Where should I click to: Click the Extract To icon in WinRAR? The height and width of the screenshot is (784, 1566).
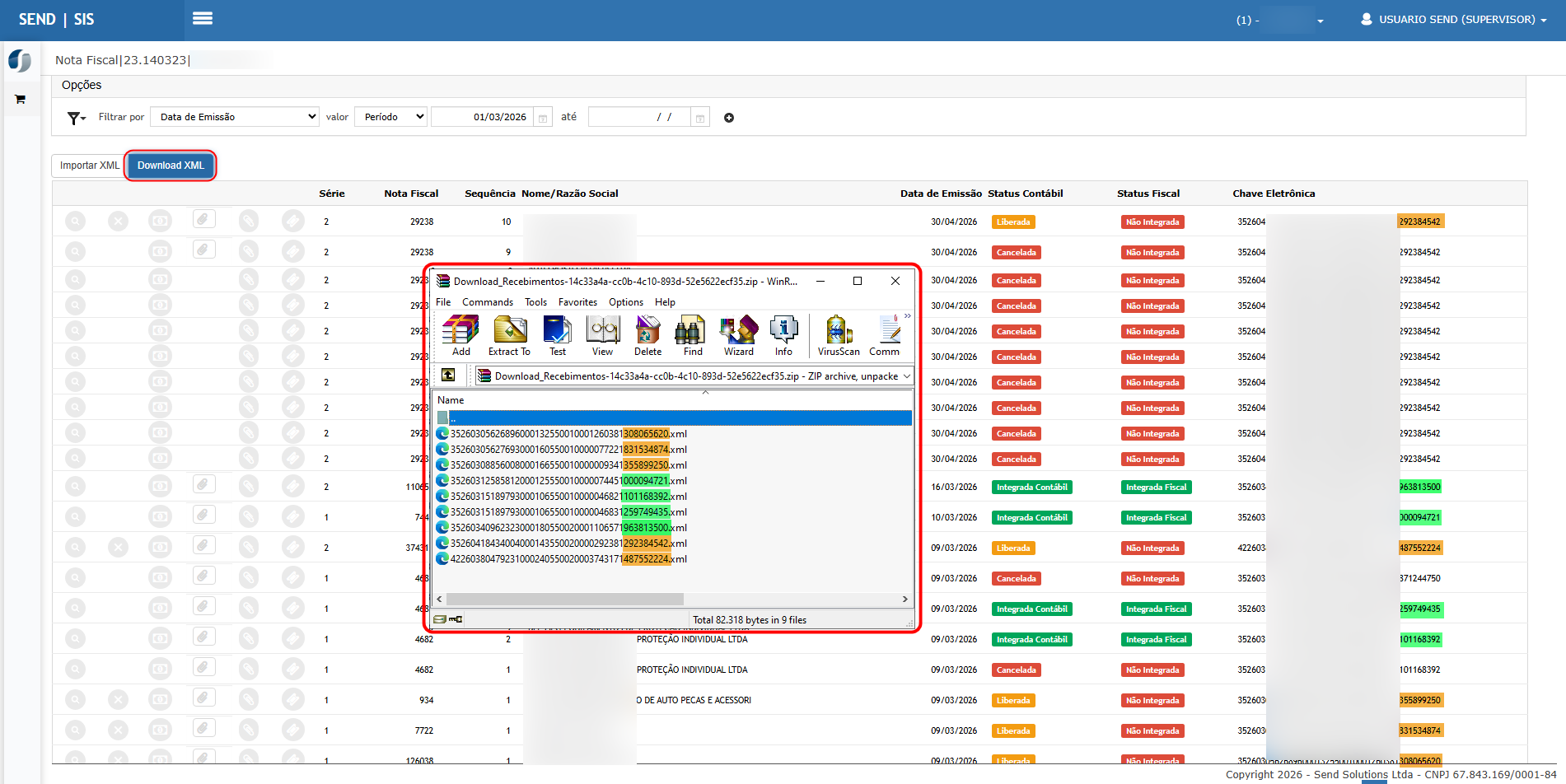pos(510,330)
